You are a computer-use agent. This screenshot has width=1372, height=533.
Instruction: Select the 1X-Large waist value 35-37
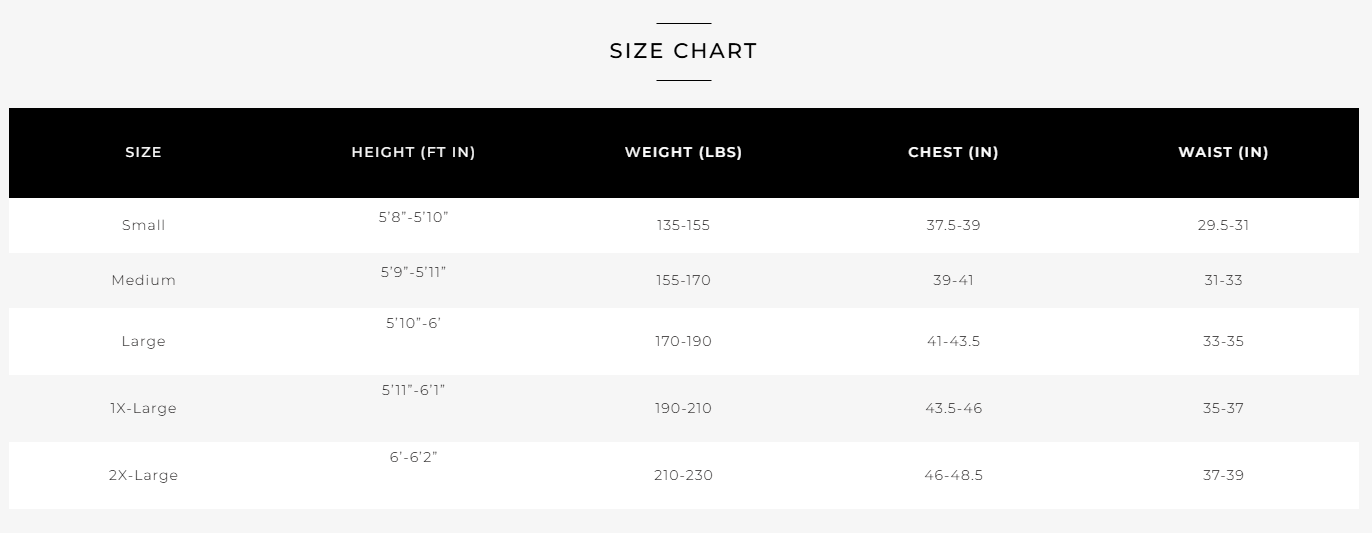pyautogui.click(x=1223, y=408)
